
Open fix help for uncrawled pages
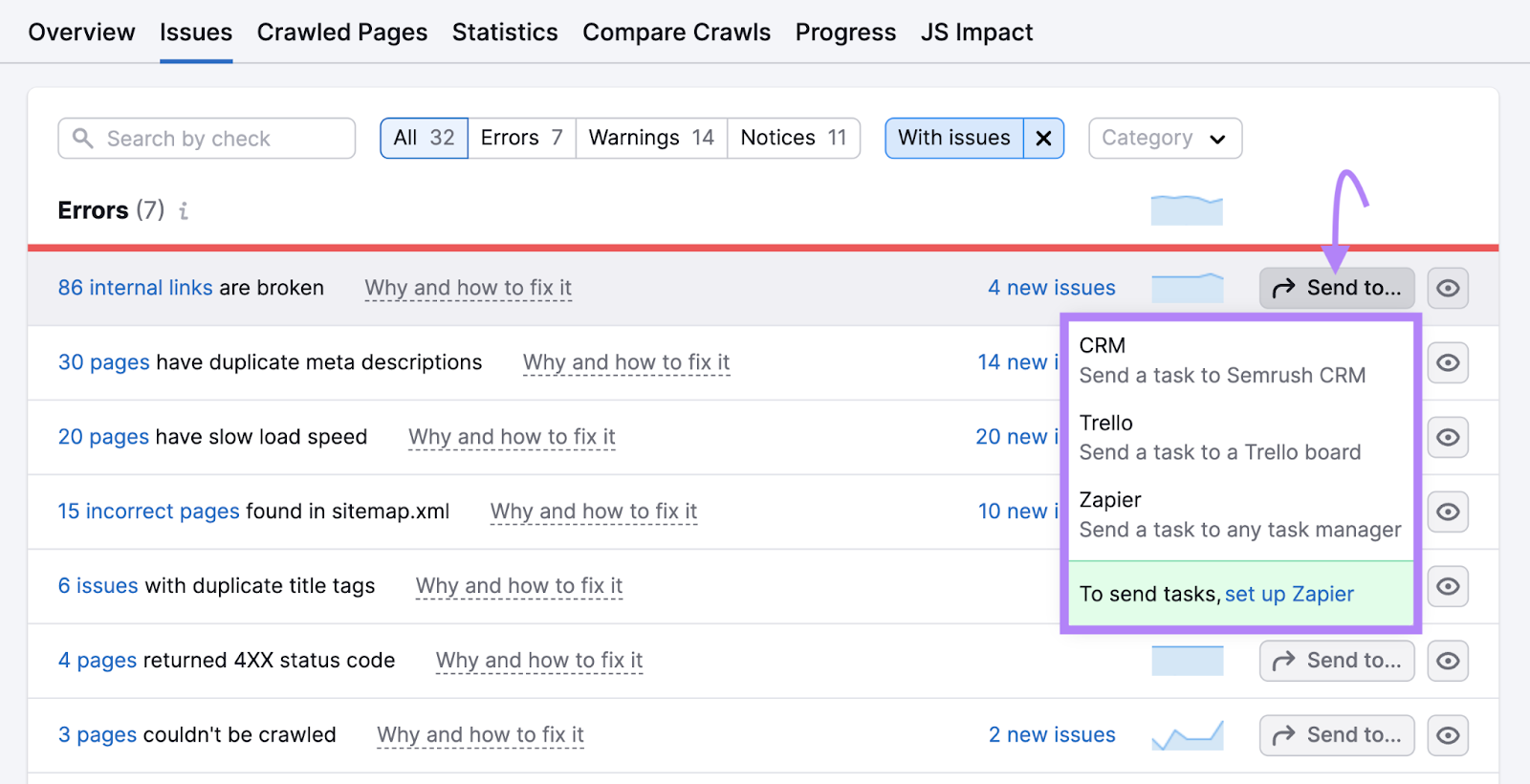[x=480, y=735]
